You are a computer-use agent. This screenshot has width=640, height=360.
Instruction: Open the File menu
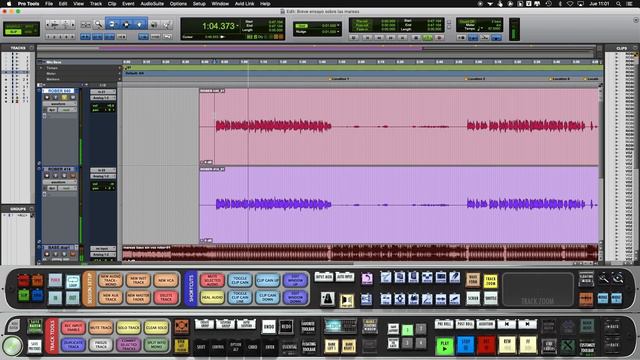tap(49, 4)
